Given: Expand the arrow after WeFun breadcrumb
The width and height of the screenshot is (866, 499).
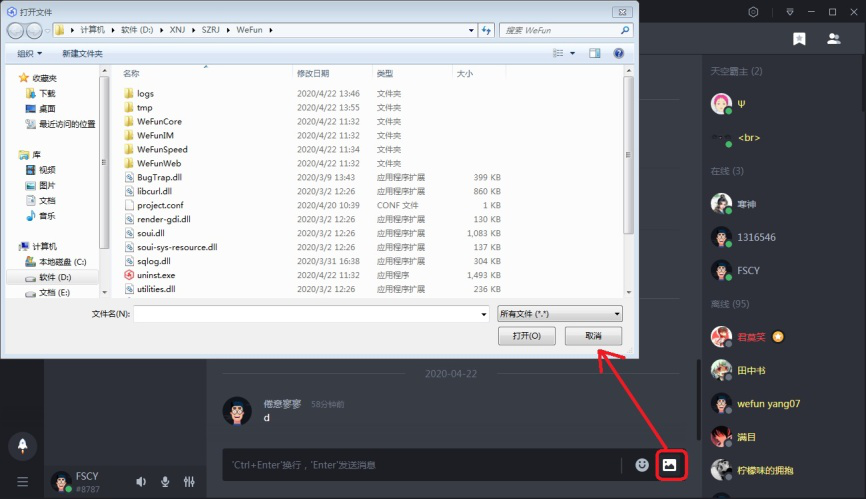Looking at the screenshot, I should tap(271, 30).
